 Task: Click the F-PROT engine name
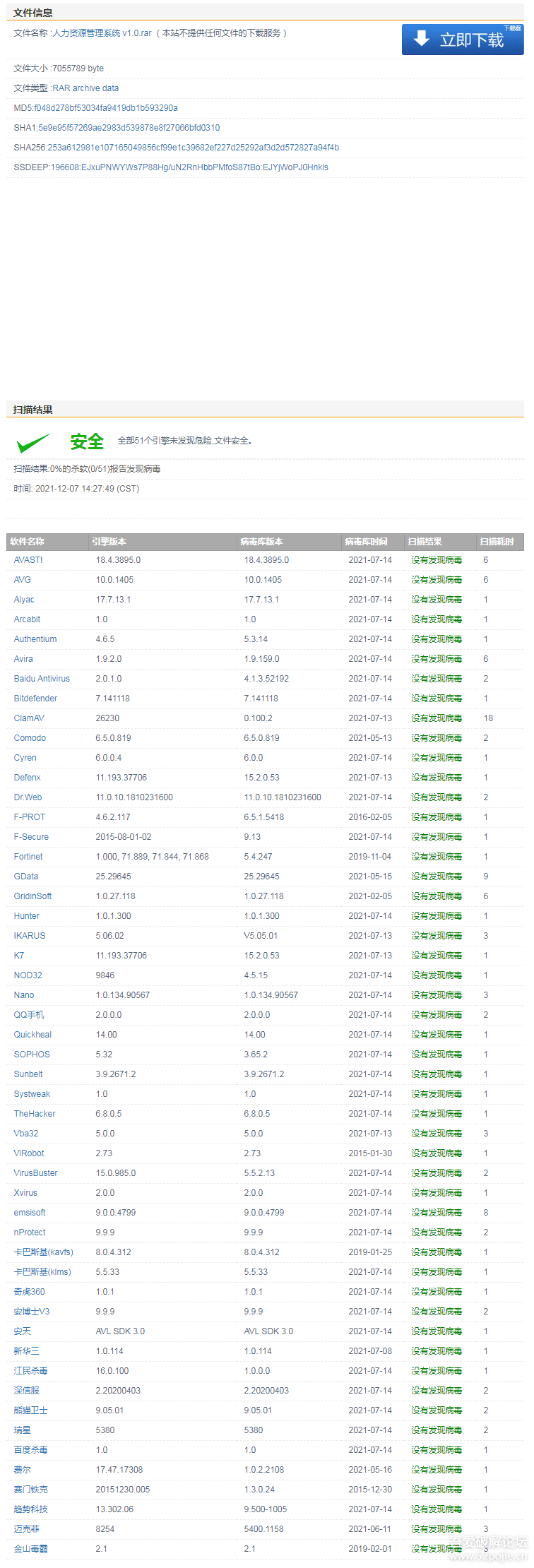pos(30,817)
